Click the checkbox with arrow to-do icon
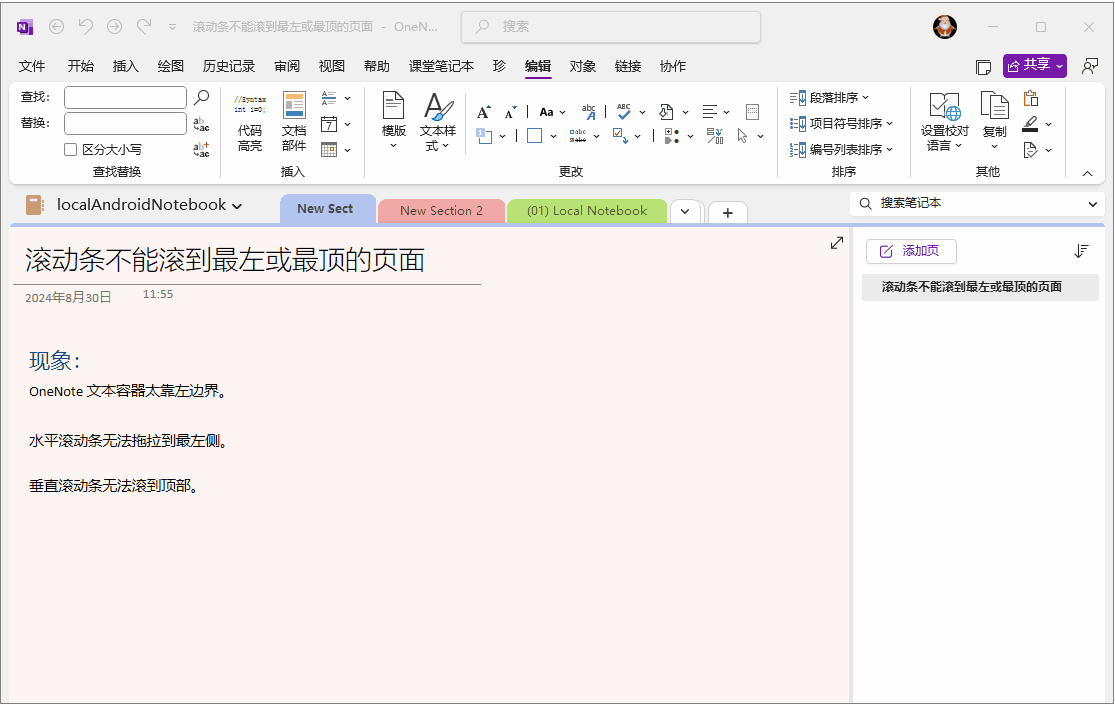This screenshot has height=705, width=1115. click(620, 136)
